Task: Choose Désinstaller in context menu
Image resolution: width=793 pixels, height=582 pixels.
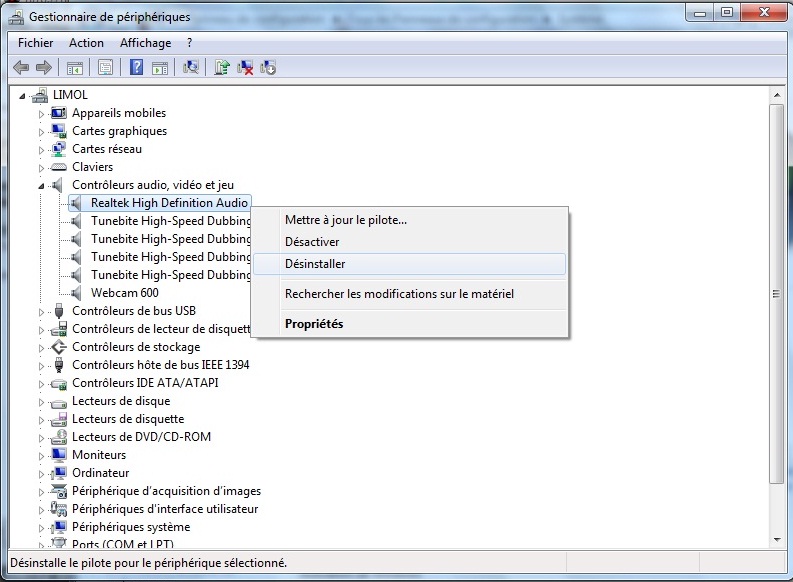Action: point(410,264)
